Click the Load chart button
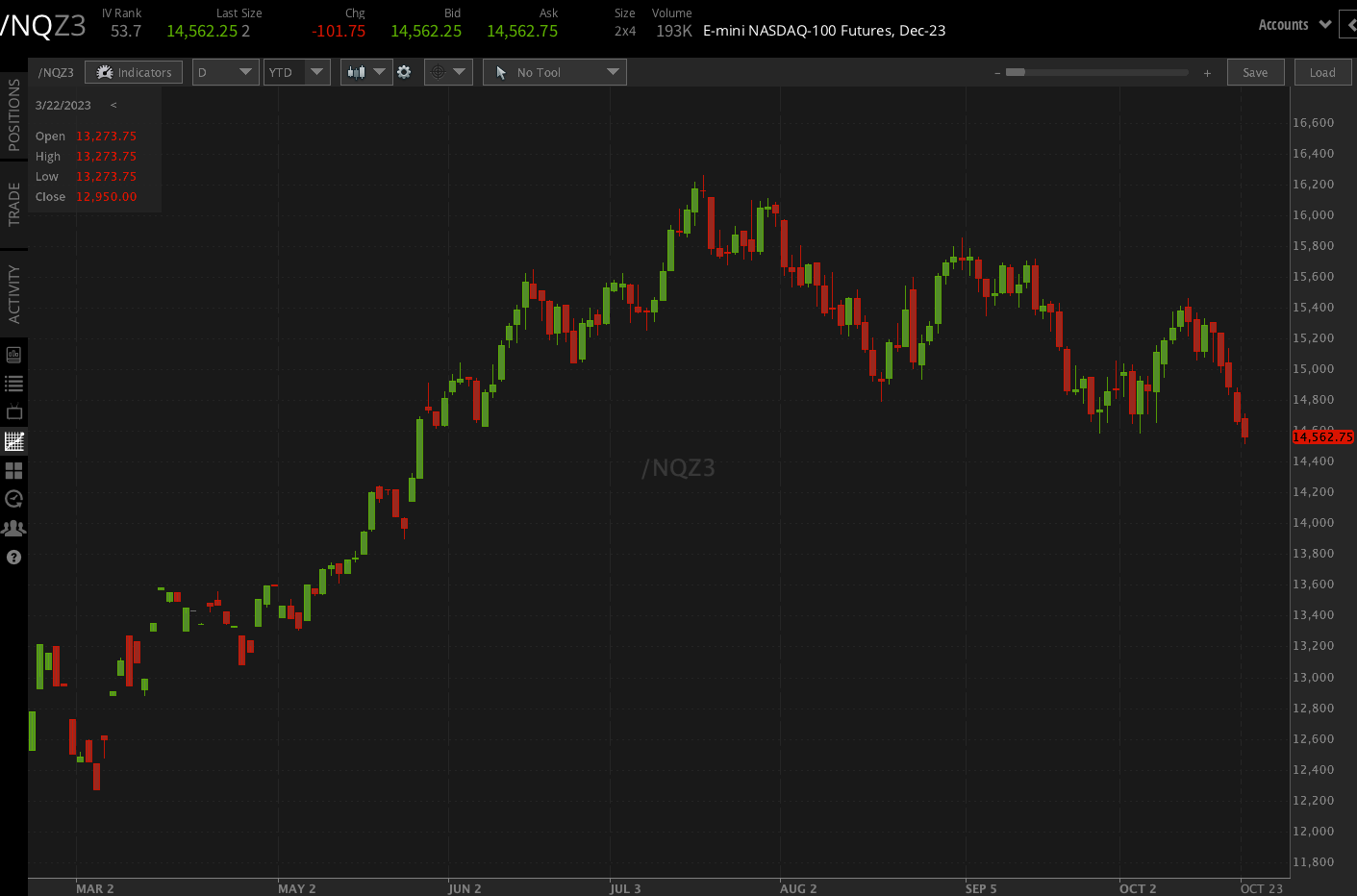This screenshot has width=1357, height=896. 1322,71
